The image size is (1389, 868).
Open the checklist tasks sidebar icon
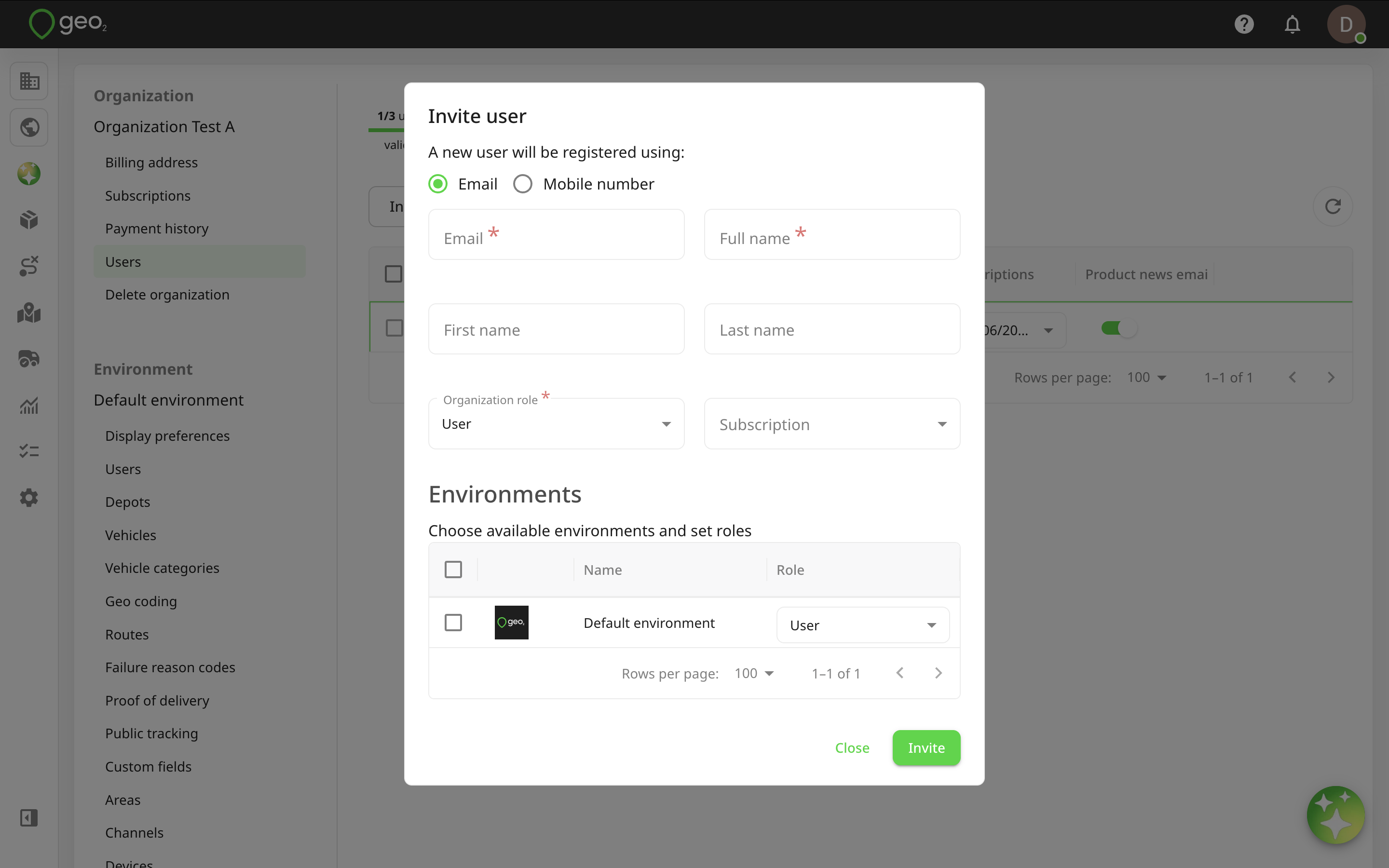[29, 451]
